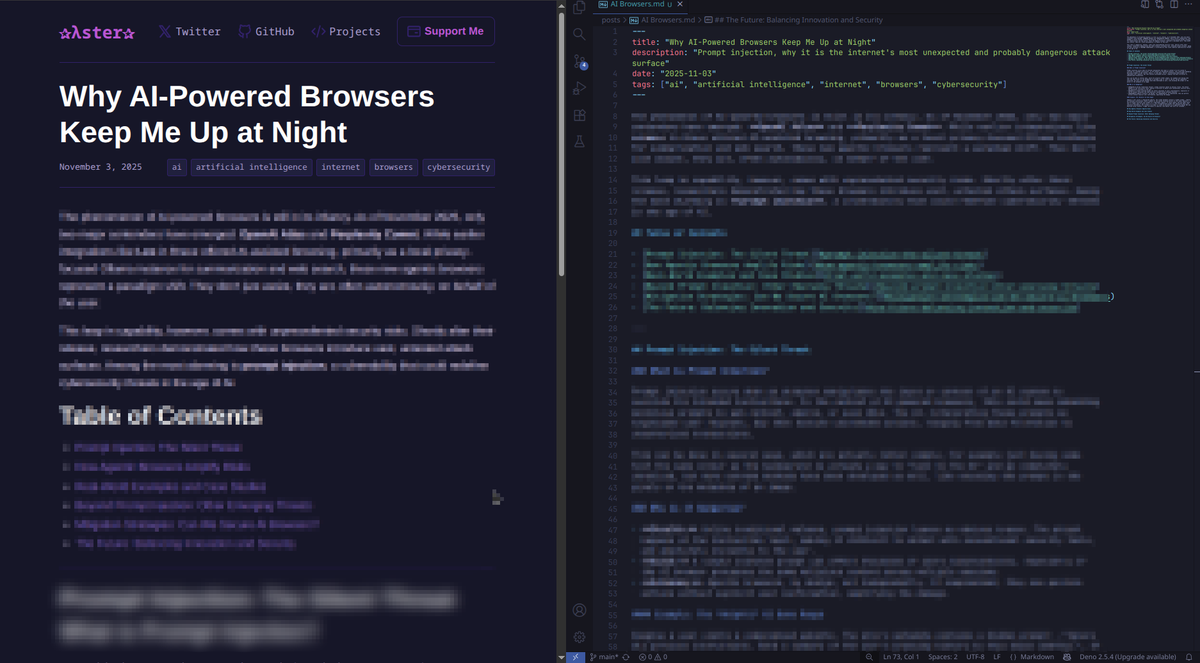Image resolution: width=1200 pixels, height=663 pixels.
Task: Click the cybersecurity tag chip
Action: pyautogui.click(x=459, y=167)
